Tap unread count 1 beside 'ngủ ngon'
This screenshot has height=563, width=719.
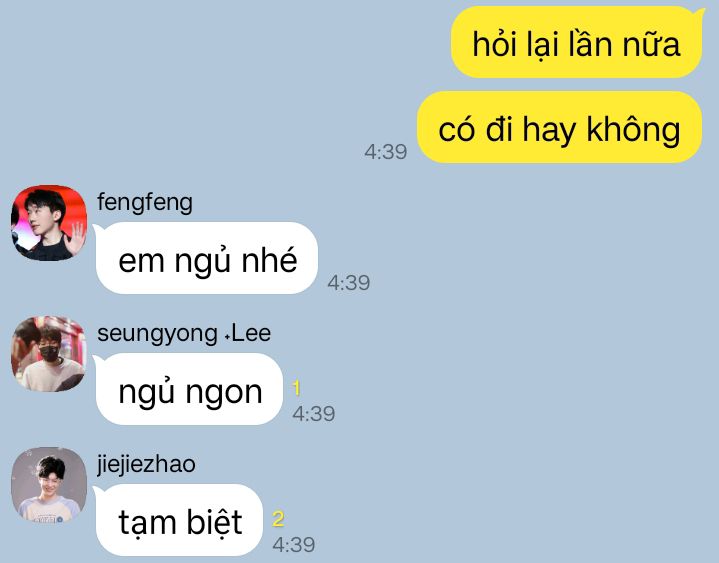[x=296, y=388]
